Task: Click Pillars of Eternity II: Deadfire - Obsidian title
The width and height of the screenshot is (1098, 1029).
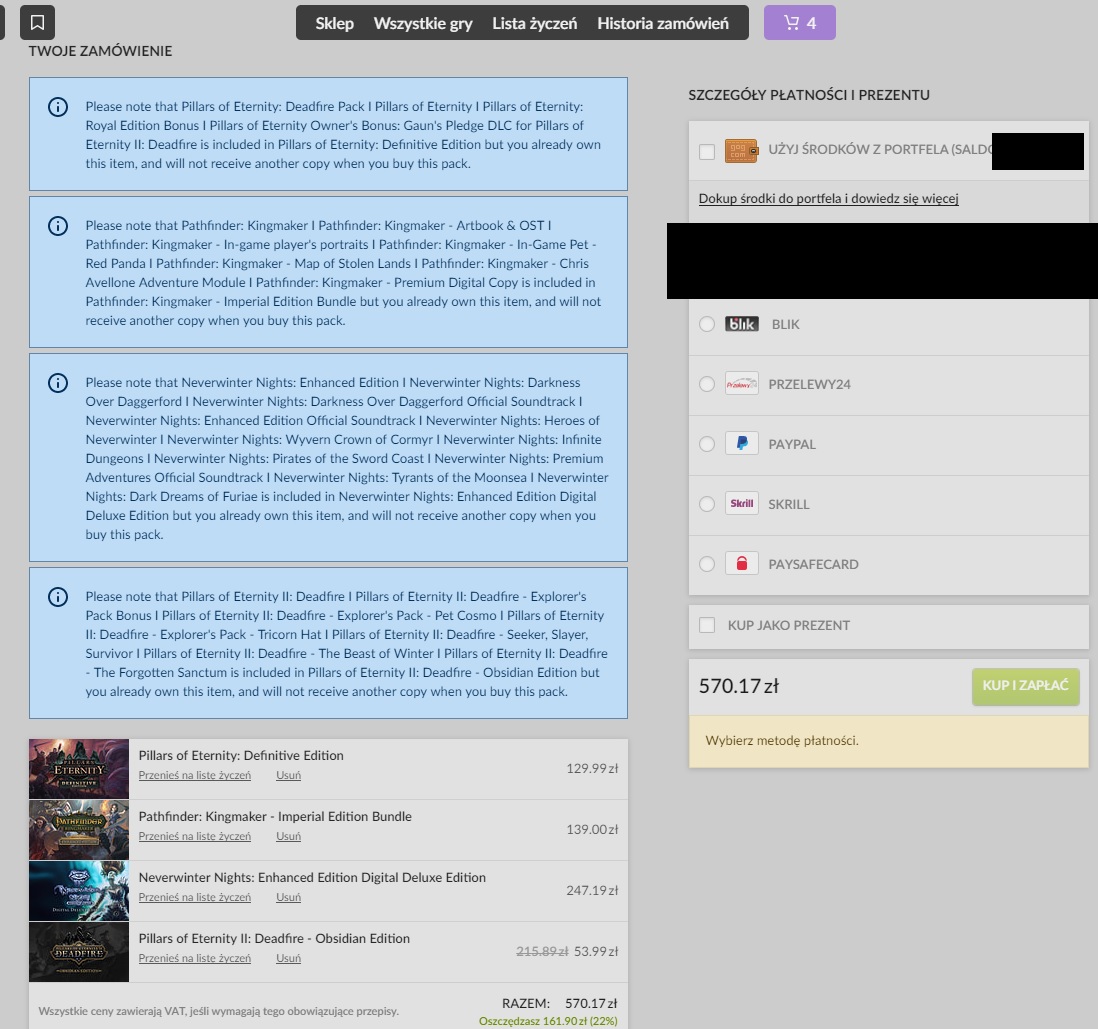Action: coord(274,938)
